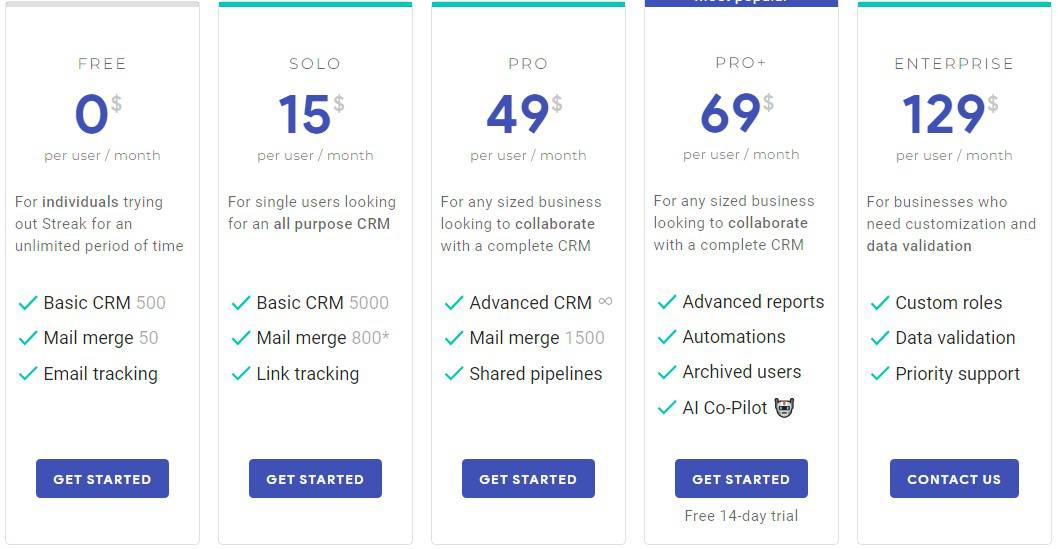Click Get Started for the Solo plan
This screenshot has height=549, width=1058.
[315, 479]
